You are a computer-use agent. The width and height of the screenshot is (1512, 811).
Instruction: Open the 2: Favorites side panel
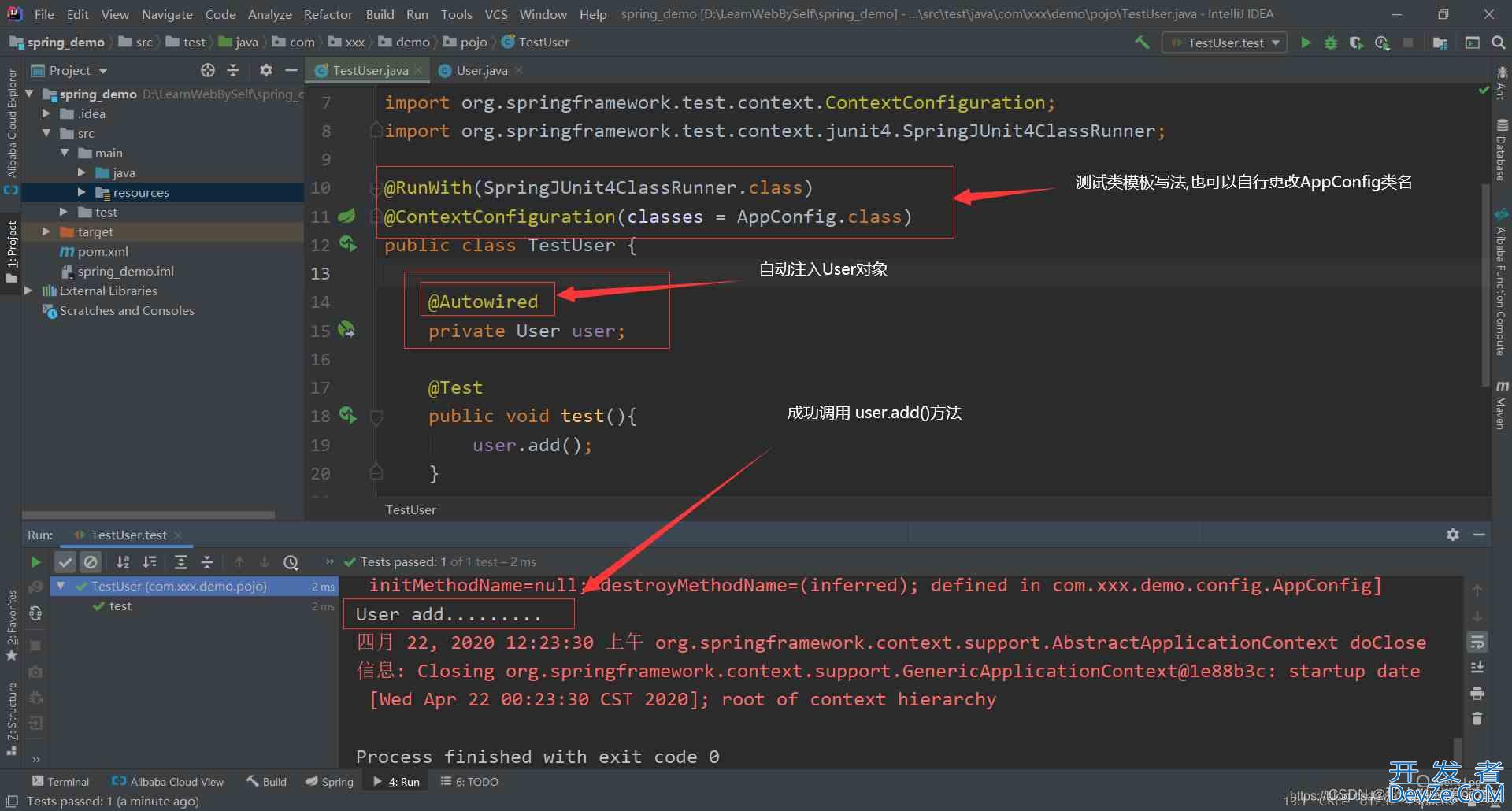click(x=12, y=626)
